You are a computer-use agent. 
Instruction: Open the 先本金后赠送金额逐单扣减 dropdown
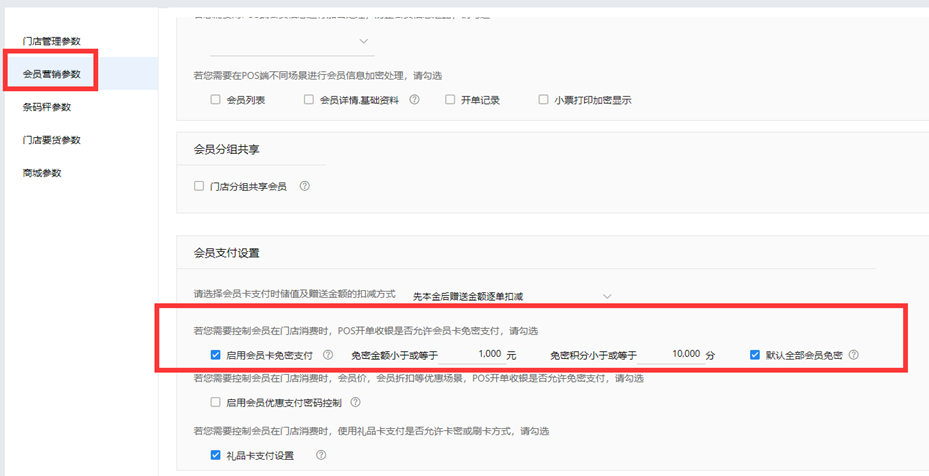coord(510,296)
